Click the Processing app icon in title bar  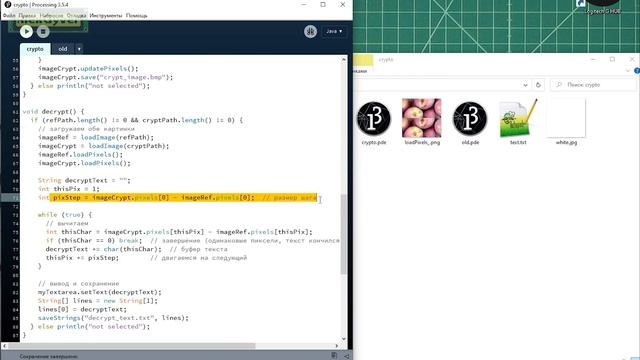pyautogui.click(x=7, y=4)
